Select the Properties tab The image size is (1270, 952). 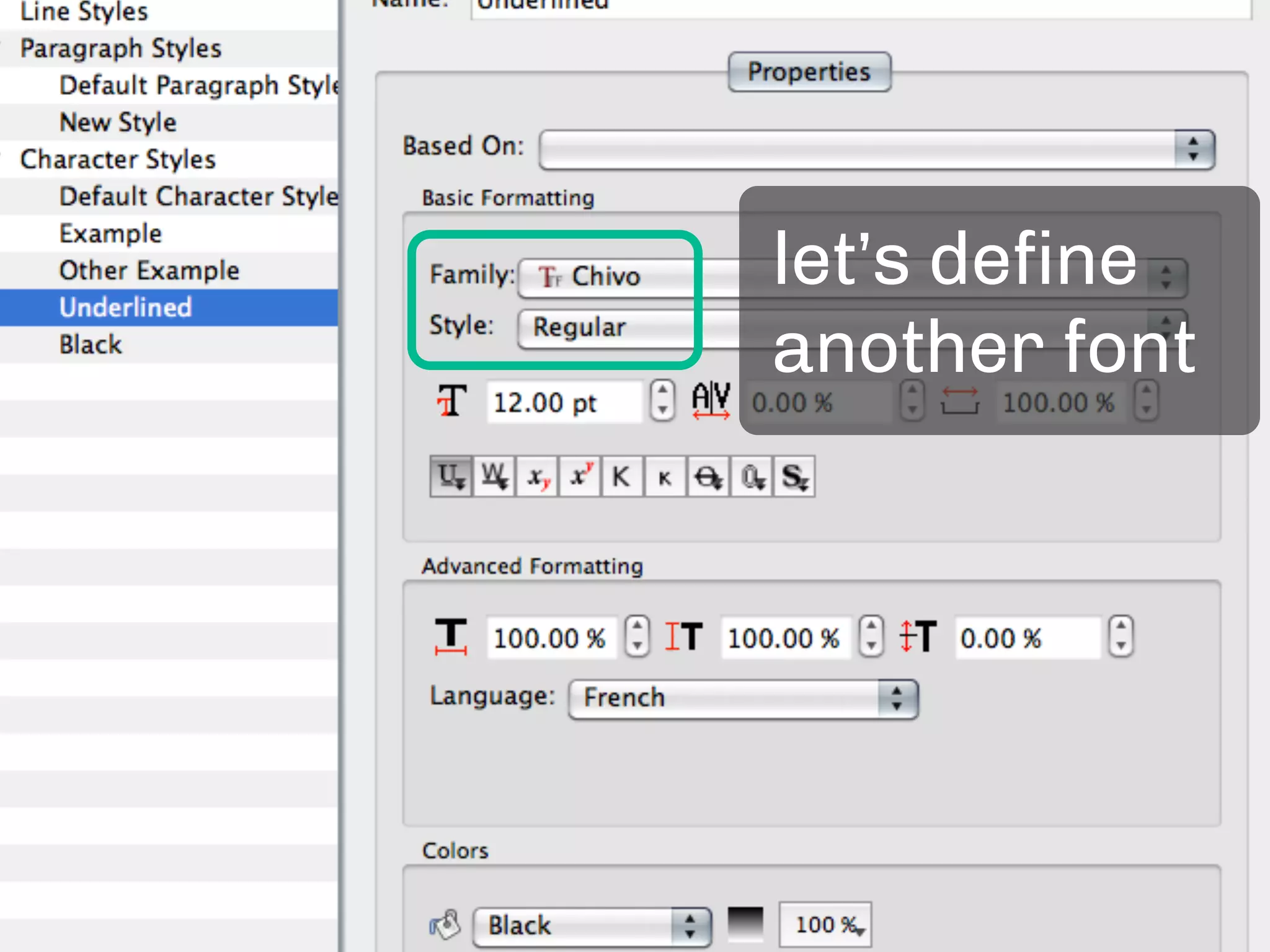coord(809,72)
